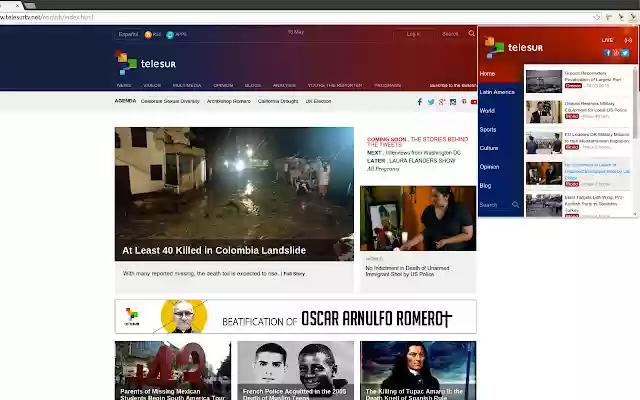The height and width of the screenshot is (400, 640).
Task: Select the OPINION item in main navigation
Action: 223,85
